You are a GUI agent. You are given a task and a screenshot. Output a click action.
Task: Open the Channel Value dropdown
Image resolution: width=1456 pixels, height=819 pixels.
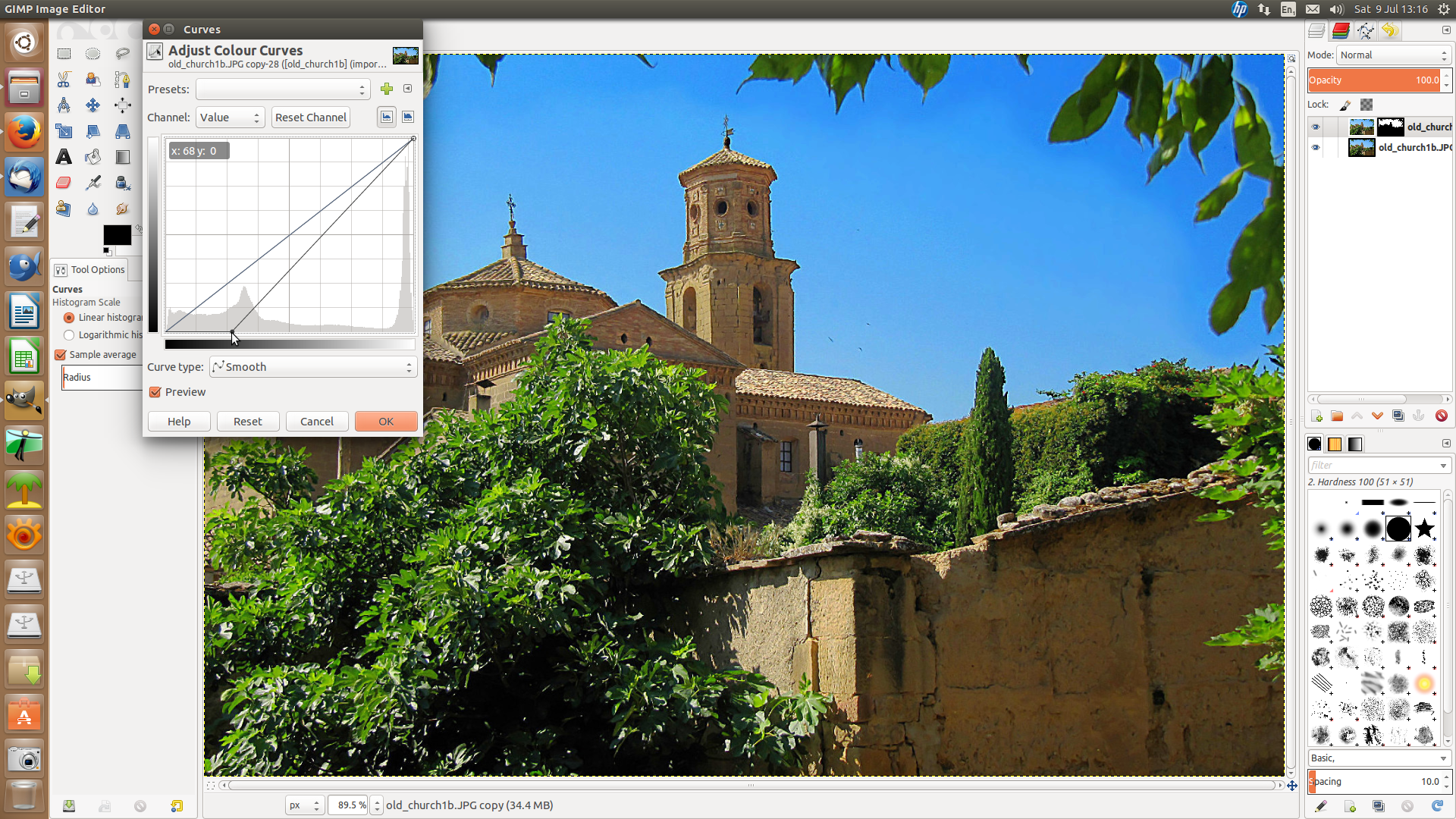230,118
